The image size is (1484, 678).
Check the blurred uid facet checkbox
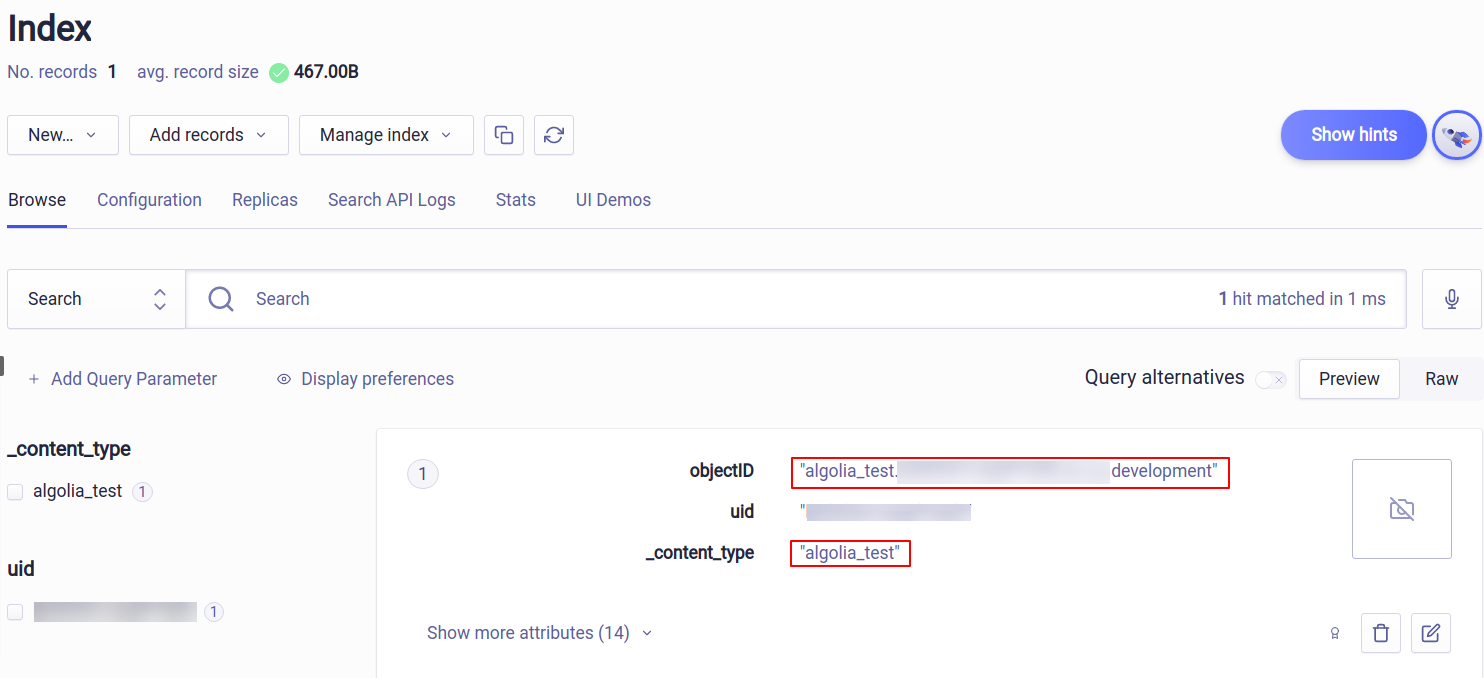pyautogui.click(x=15, y=612)
